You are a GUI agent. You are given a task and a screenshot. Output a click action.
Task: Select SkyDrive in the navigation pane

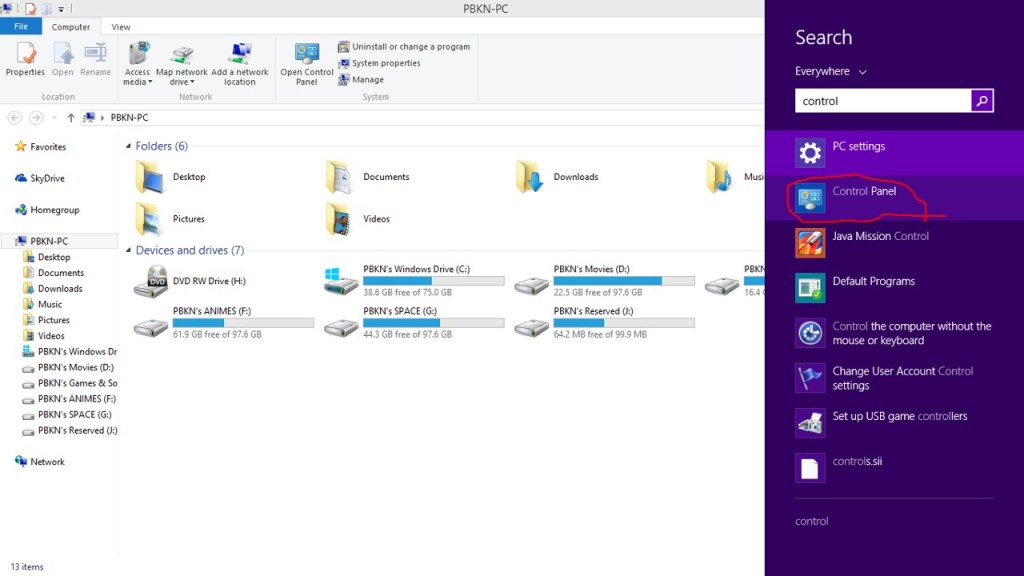46,178
